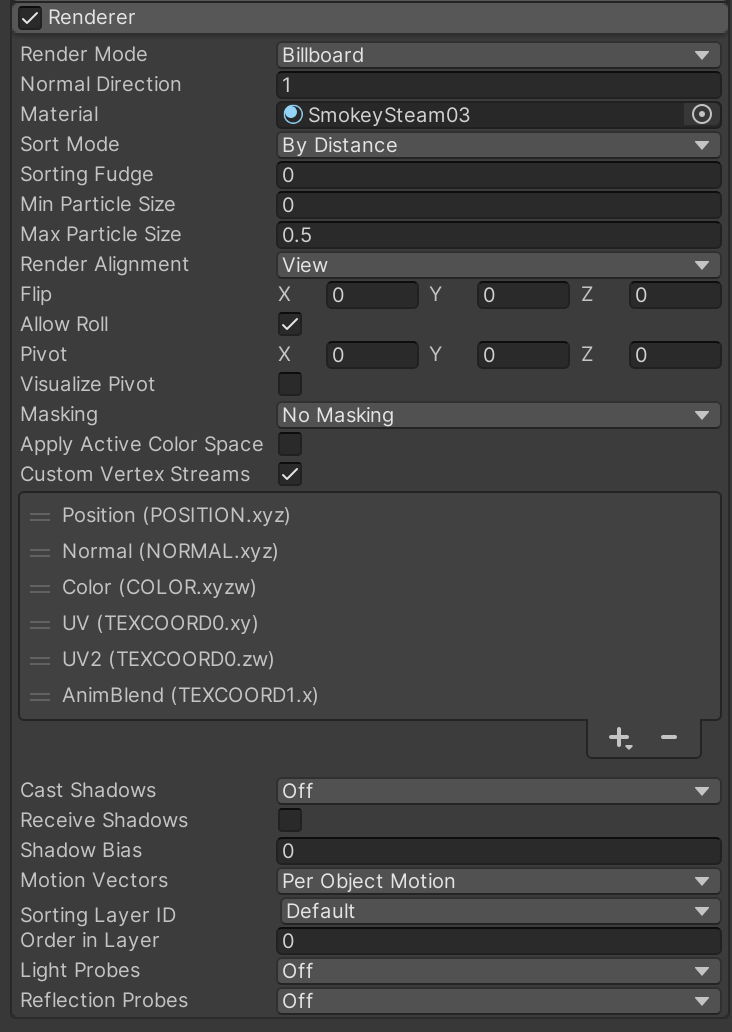Click the drag handle for Normal stream
732x1032 pixels.
coord(40,552)
